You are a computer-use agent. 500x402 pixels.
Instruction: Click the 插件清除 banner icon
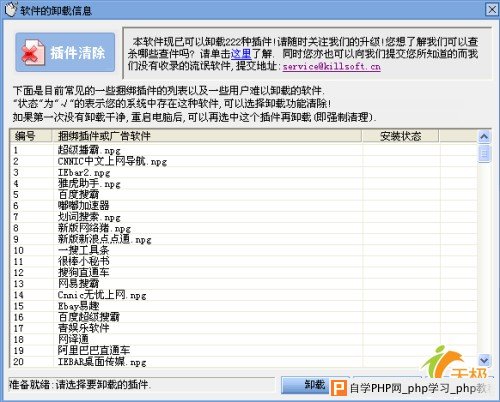pos(33,52)
